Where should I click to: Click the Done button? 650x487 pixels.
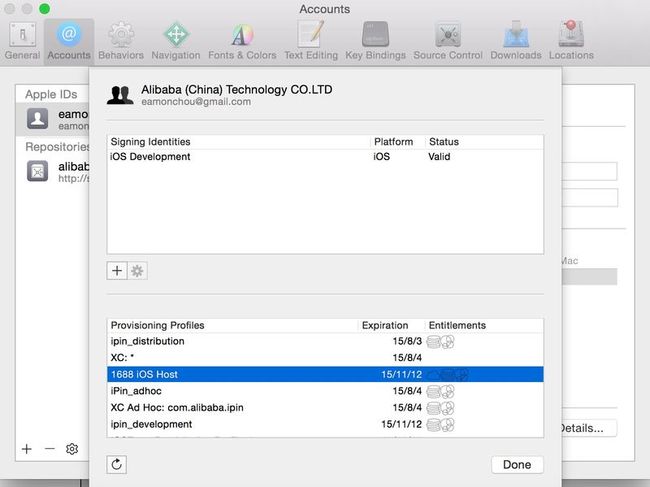click(x=517, y=465)
